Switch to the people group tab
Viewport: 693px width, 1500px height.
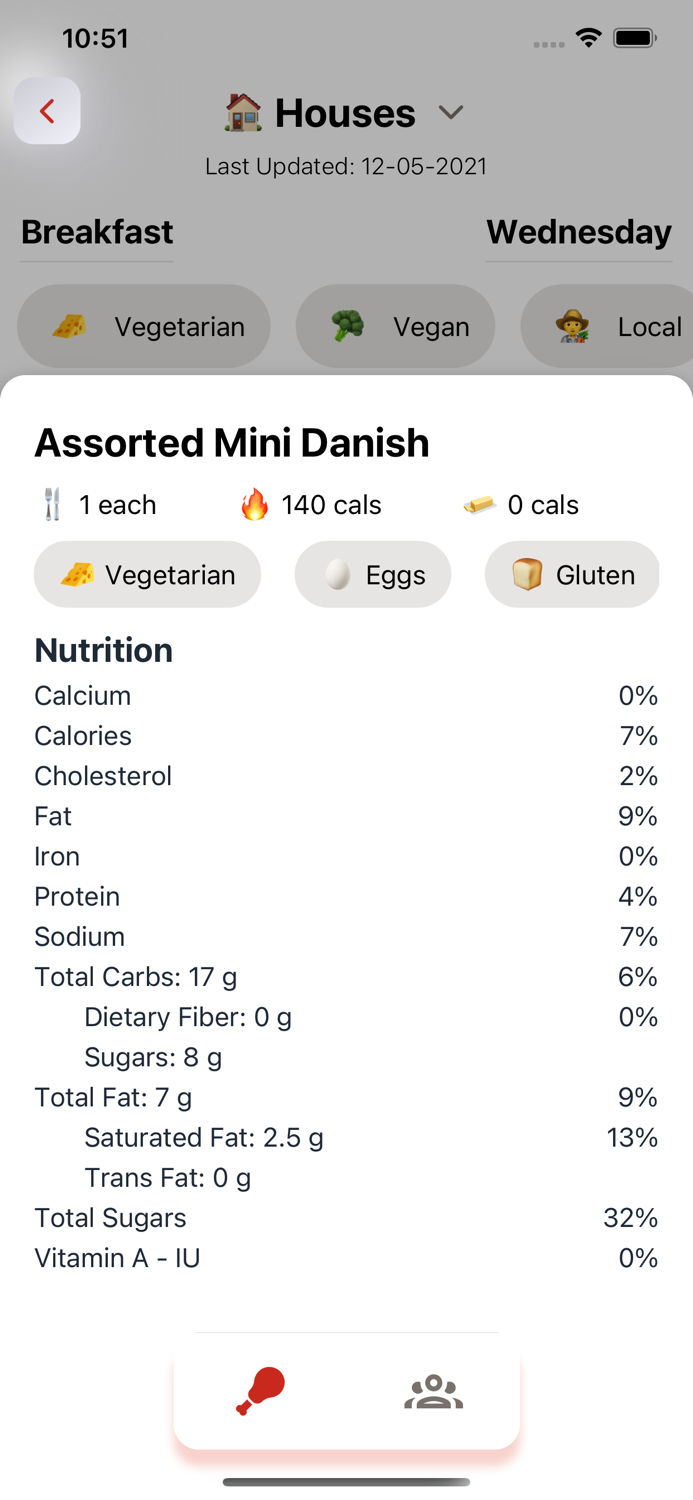coord(433,1391)
